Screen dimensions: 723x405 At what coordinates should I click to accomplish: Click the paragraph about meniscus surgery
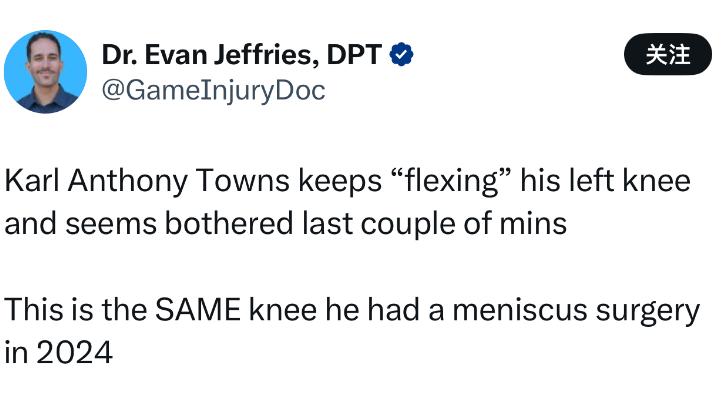point(352,331)
